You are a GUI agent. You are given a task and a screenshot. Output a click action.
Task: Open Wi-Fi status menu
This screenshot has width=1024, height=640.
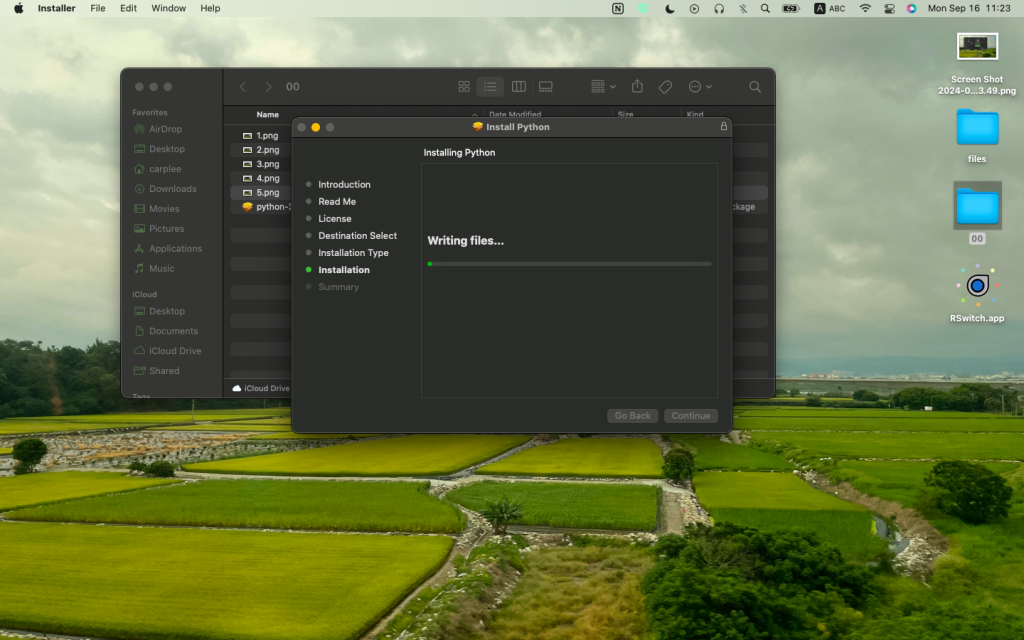[x=865, y=8]
